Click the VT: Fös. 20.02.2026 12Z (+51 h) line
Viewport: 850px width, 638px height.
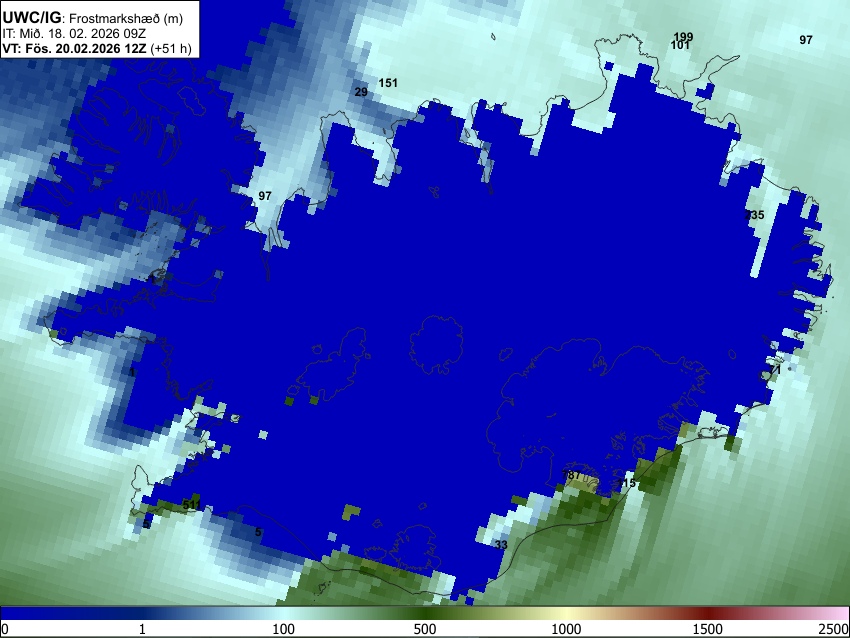click(x=96, y=48)
